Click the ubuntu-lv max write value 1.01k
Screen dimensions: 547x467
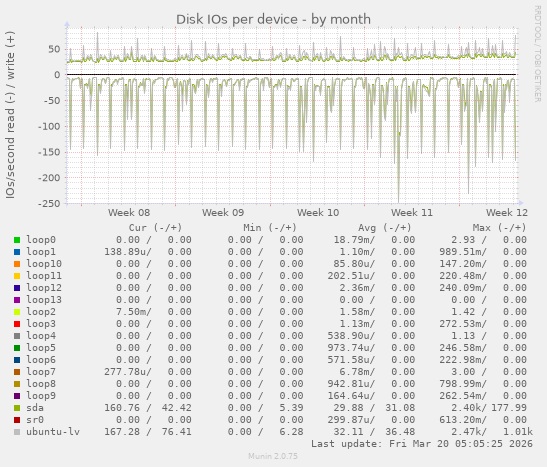(x=518, y=432)
